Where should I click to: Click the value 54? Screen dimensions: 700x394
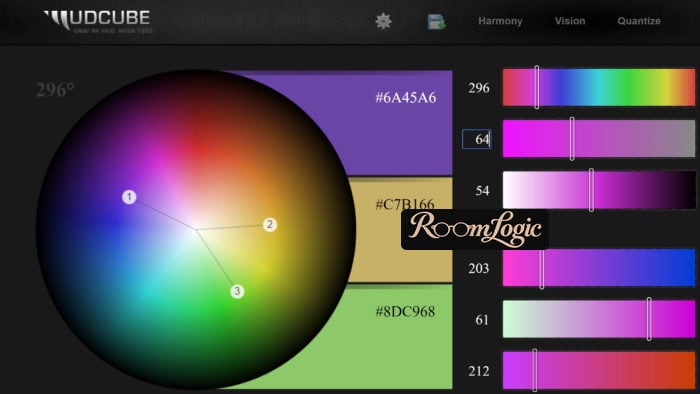[x=482, y=191]
